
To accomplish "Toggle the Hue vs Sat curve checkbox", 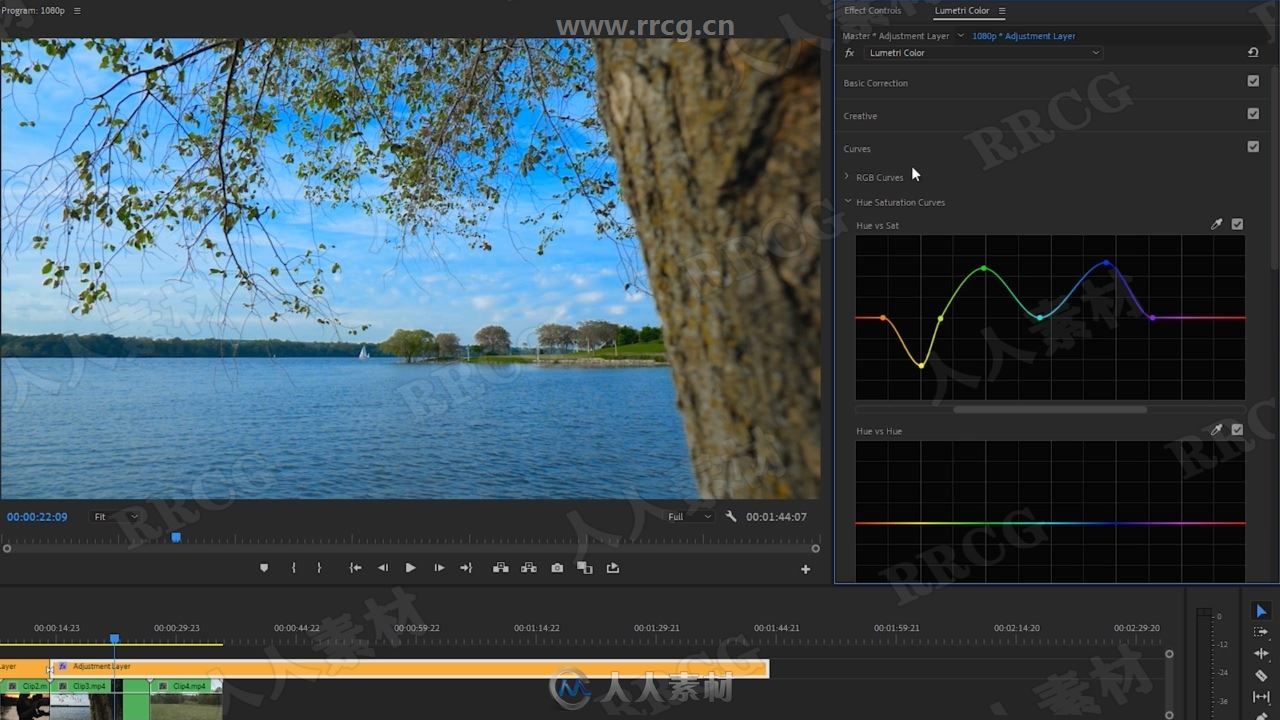I will (1237, 225).
